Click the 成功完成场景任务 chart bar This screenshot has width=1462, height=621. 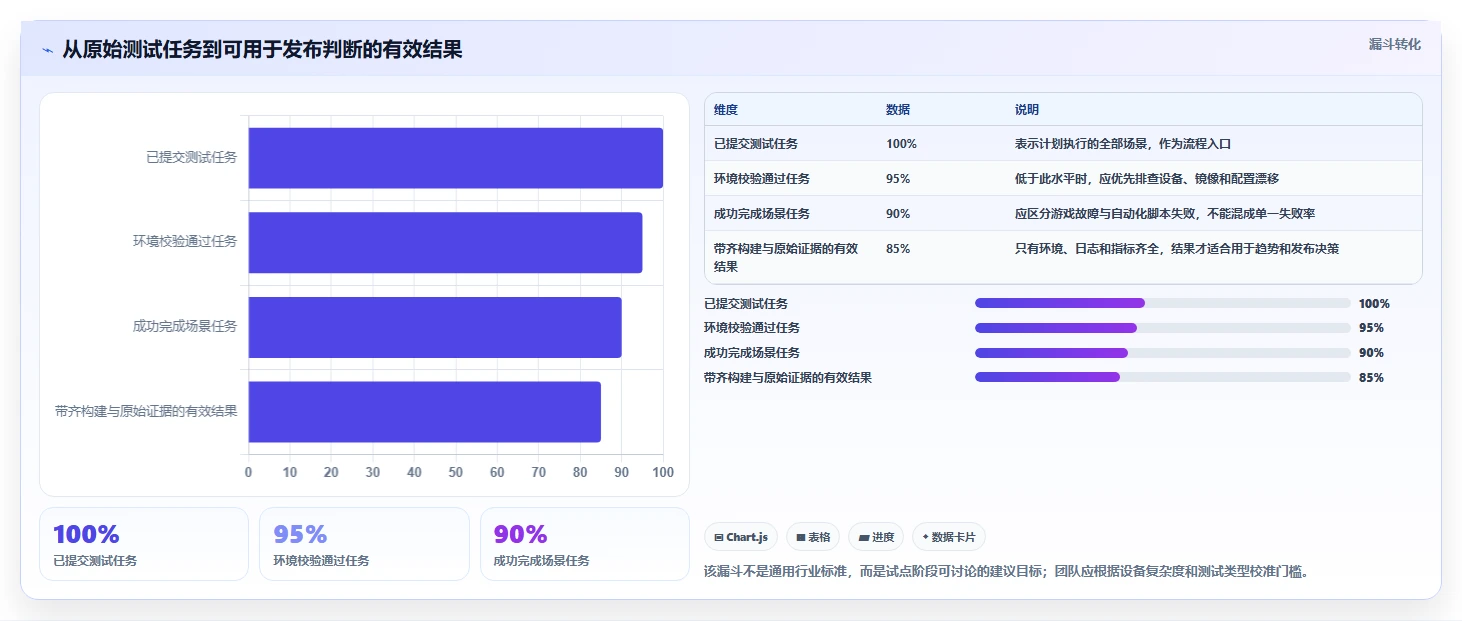pos(435,327)
